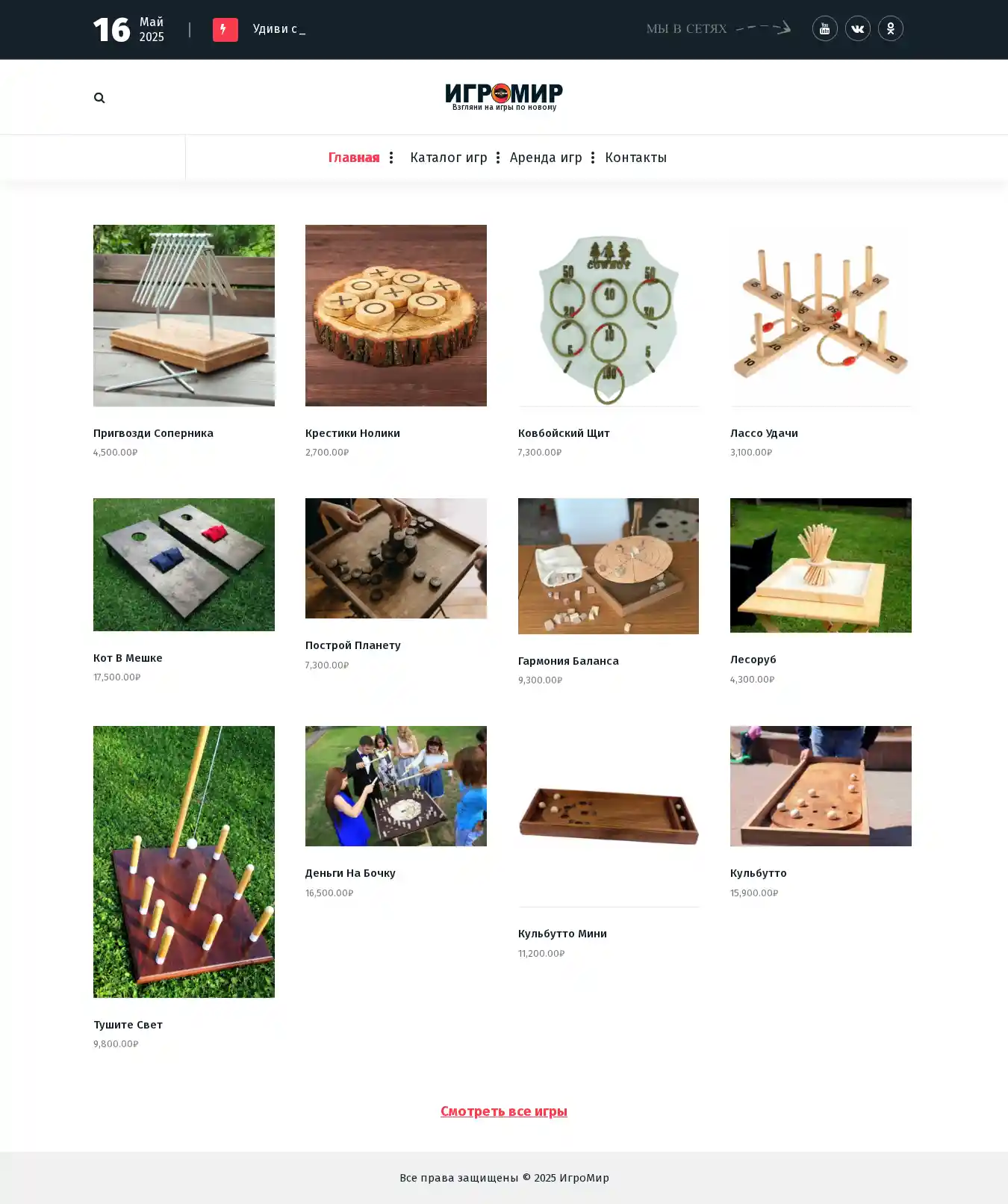Click the search magnifier icon
Screen dimensions: 1008x1204
tap(99, 98)
